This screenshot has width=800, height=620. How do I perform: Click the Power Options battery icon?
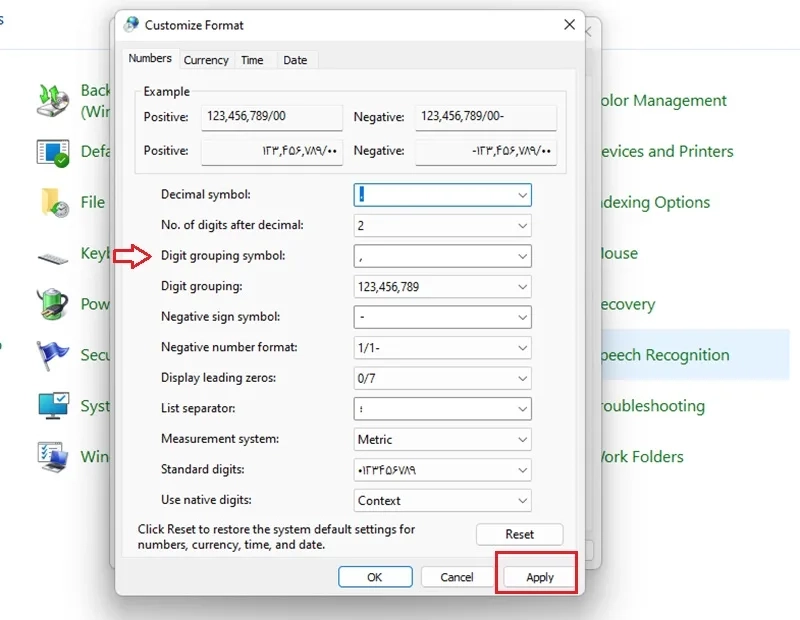[x=53, y=304]
